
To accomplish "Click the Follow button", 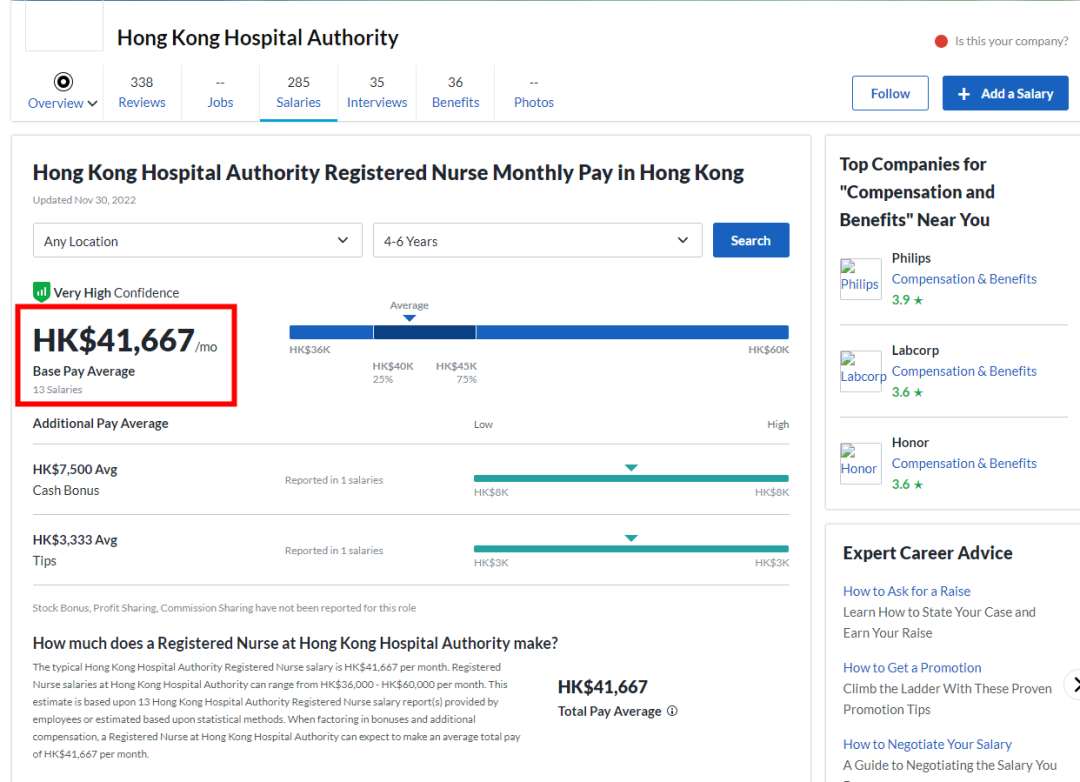I will click(890, 93).
